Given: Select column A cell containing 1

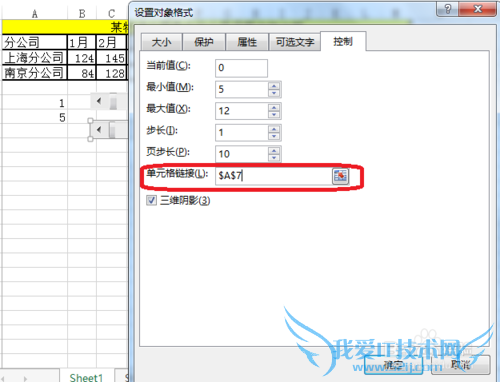Looking at the screenshot, I should tap(34, 103).
